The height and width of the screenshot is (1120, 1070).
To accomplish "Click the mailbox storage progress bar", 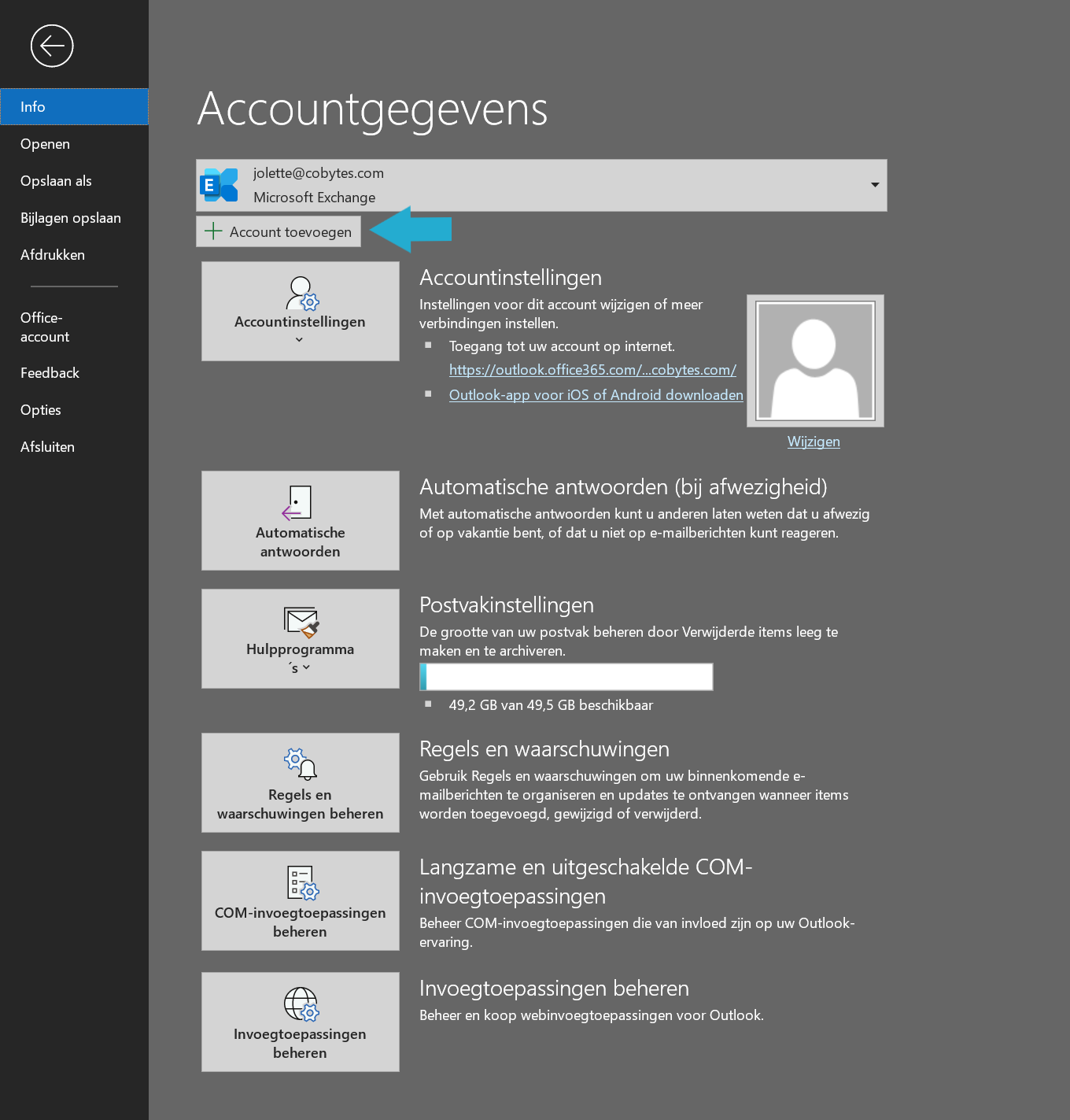I will pos(566,677).
